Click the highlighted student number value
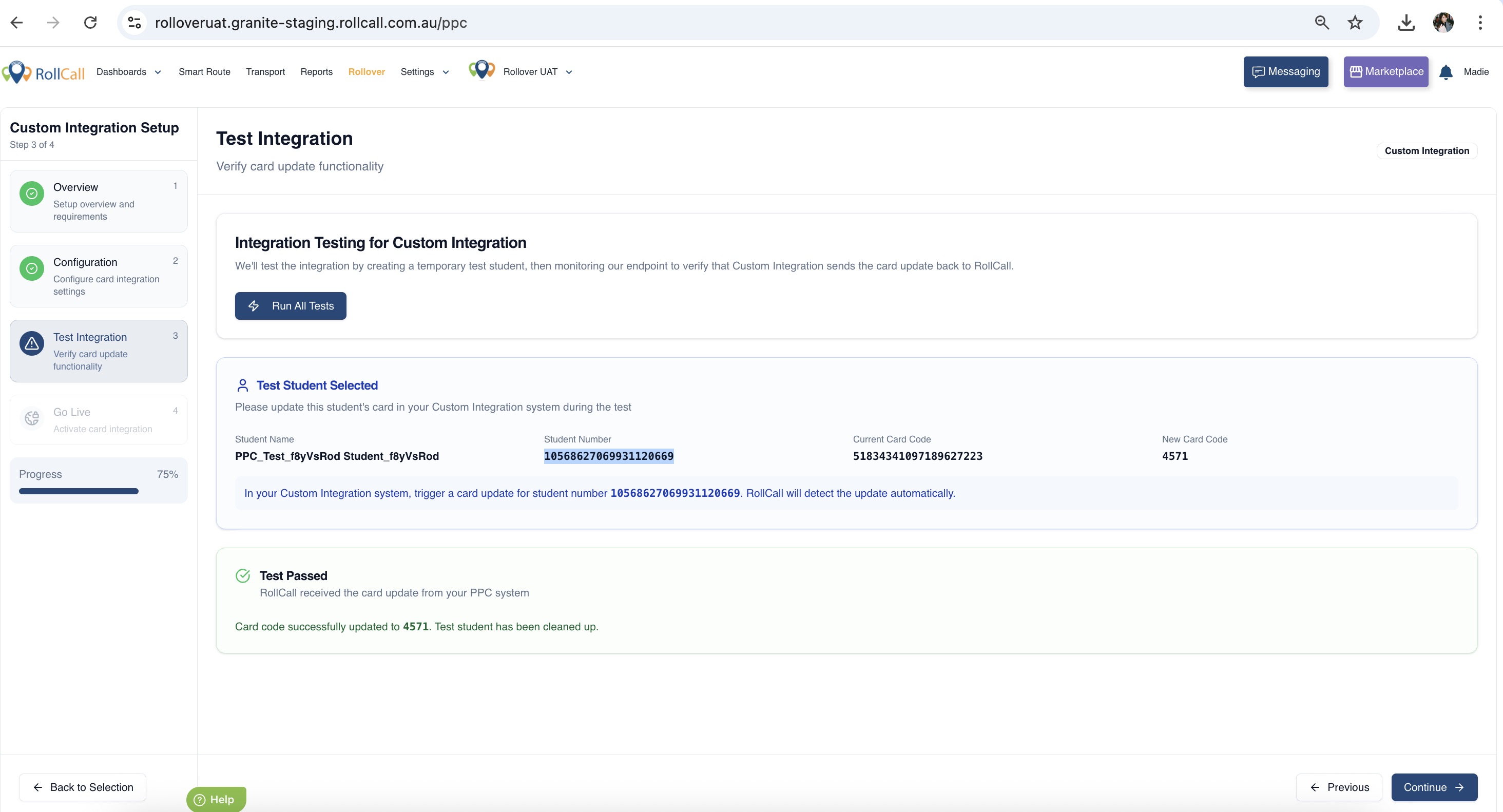 point(609,456)
